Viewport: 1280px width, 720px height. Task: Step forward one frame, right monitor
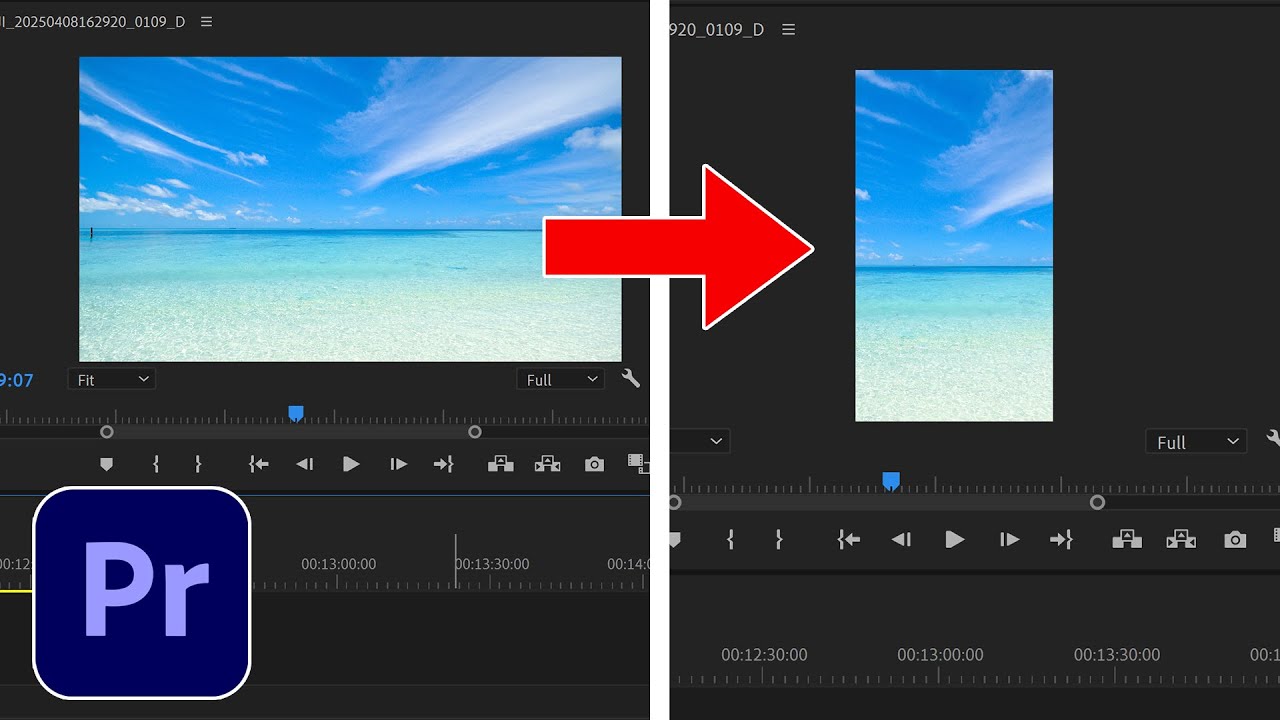[x=1009, y=540]
